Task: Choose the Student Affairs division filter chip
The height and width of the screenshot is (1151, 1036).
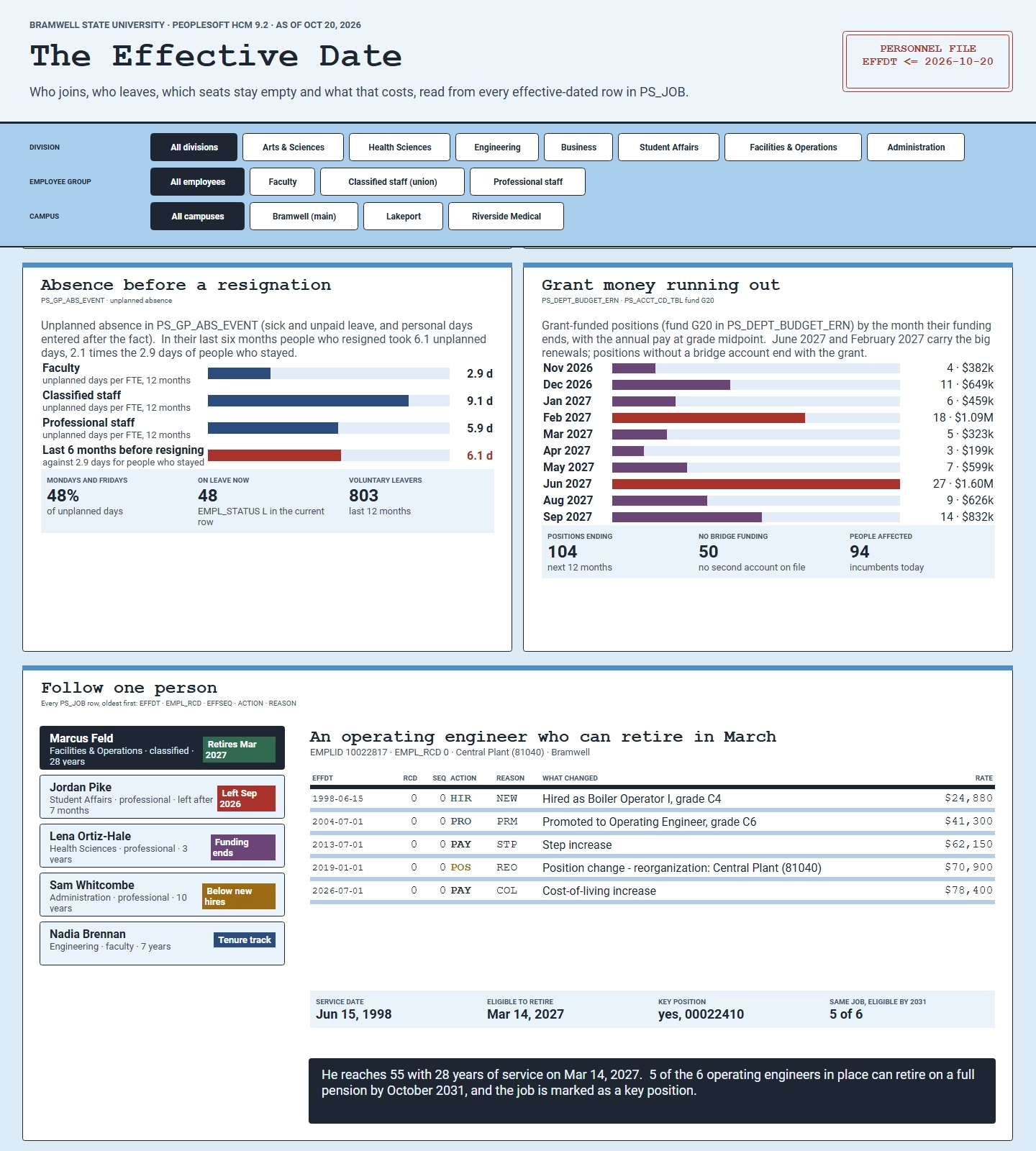Action: (x=668, y=147)
